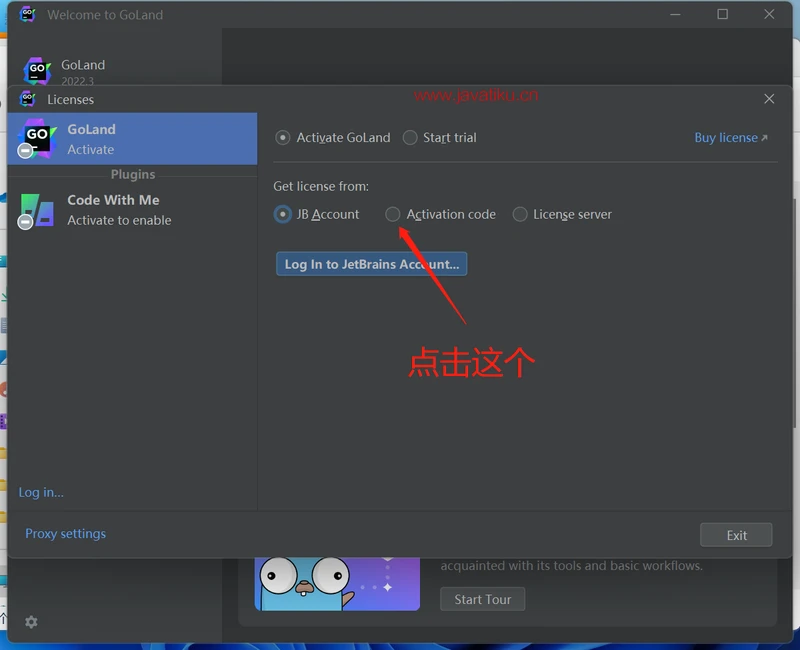Click the GoLand icon in Licenses list
This screenshot has height=650, width=800.
36,139
